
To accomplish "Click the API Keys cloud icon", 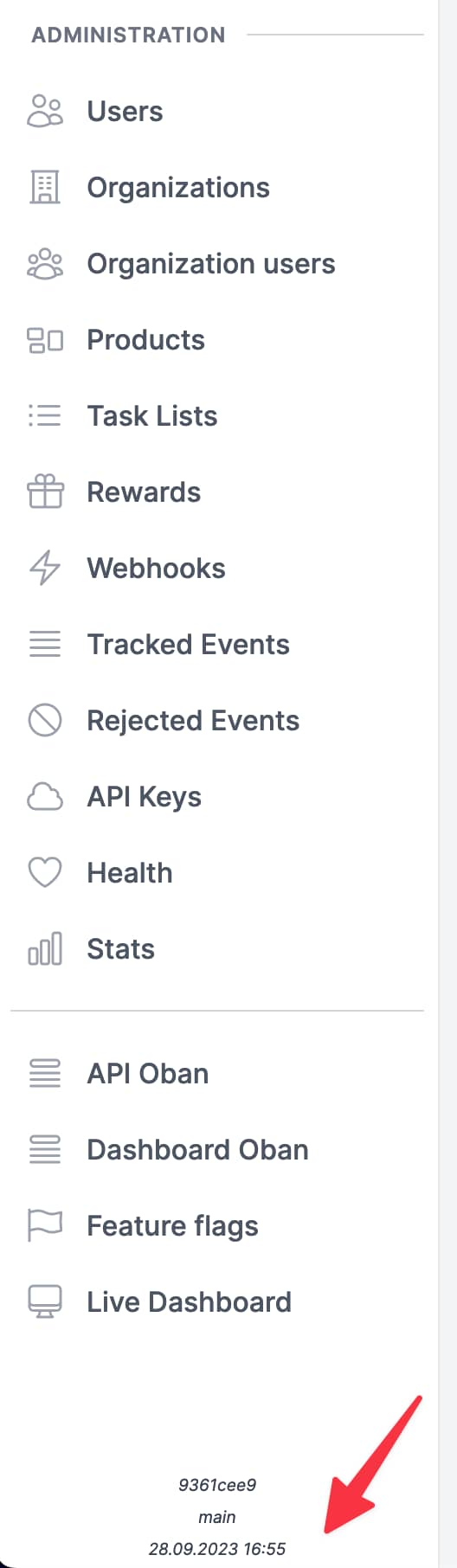I will [x=45, y=797].
